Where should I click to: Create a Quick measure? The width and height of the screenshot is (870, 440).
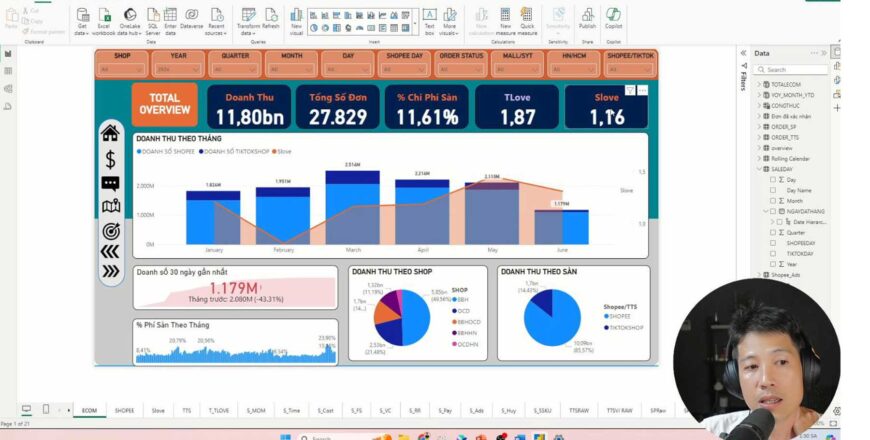(x=527, y=22)
